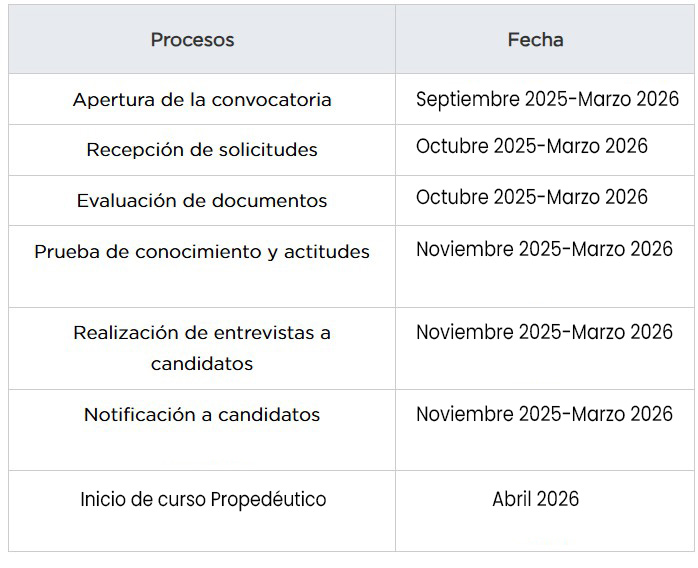Select the Evaluación de documentos cell
698x568 pixels.
pyautogui.click(x=202, y=200)
